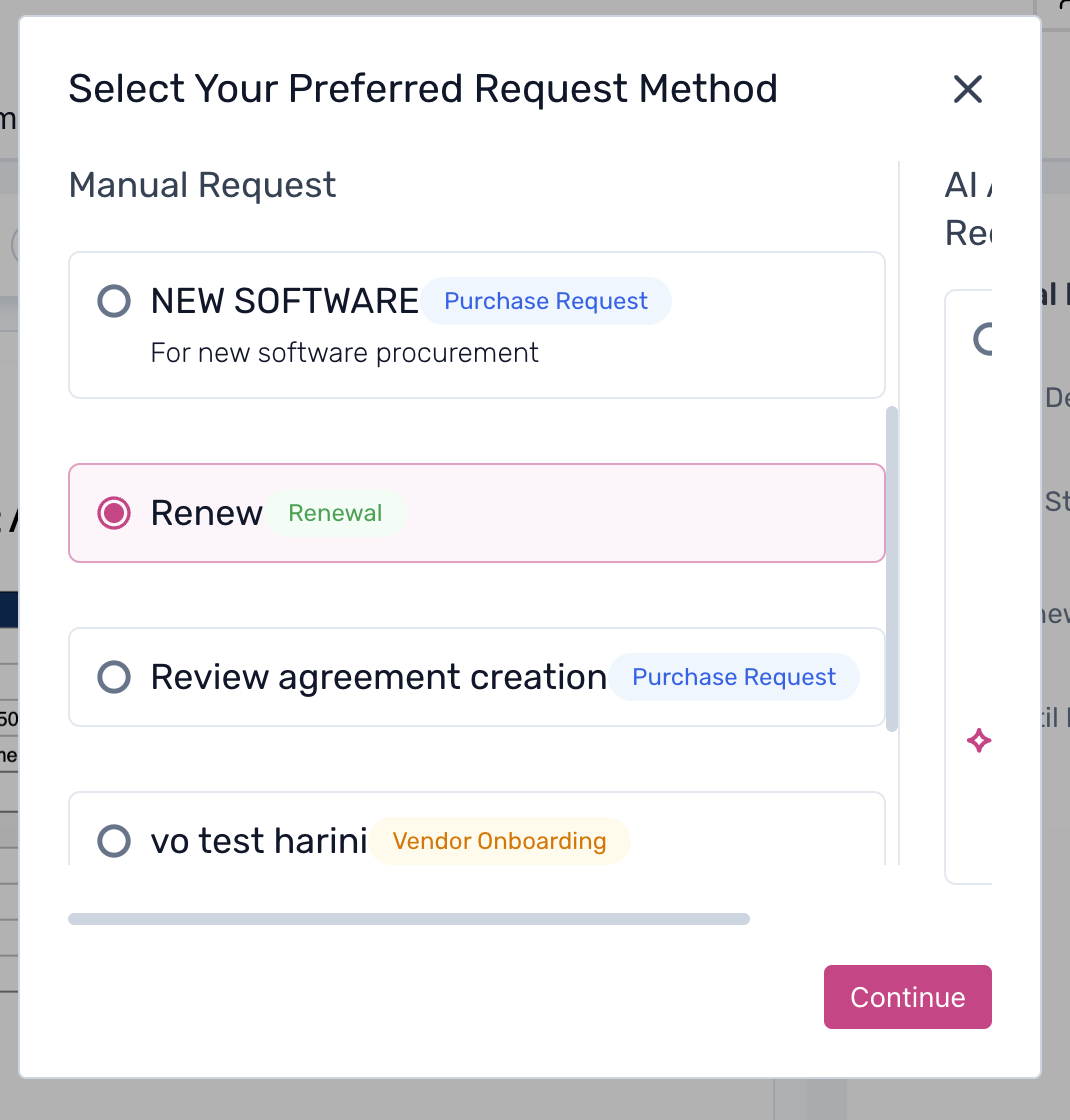Click the horizontal scrollbar under the list
Screen dimensions: 1070x1120
[408, 919]
